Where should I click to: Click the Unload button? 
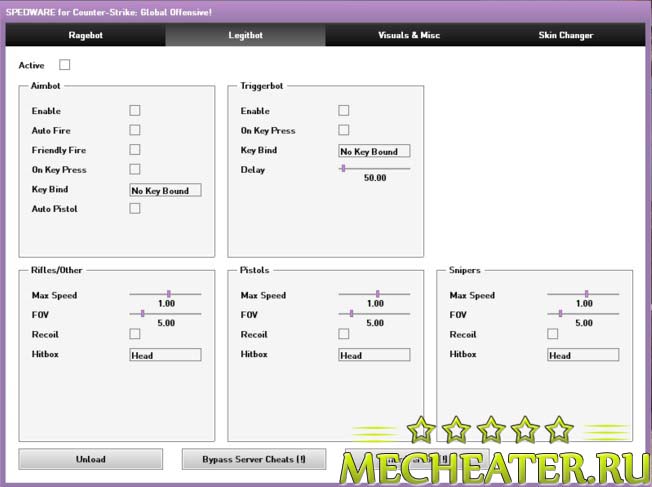[91, 459]
